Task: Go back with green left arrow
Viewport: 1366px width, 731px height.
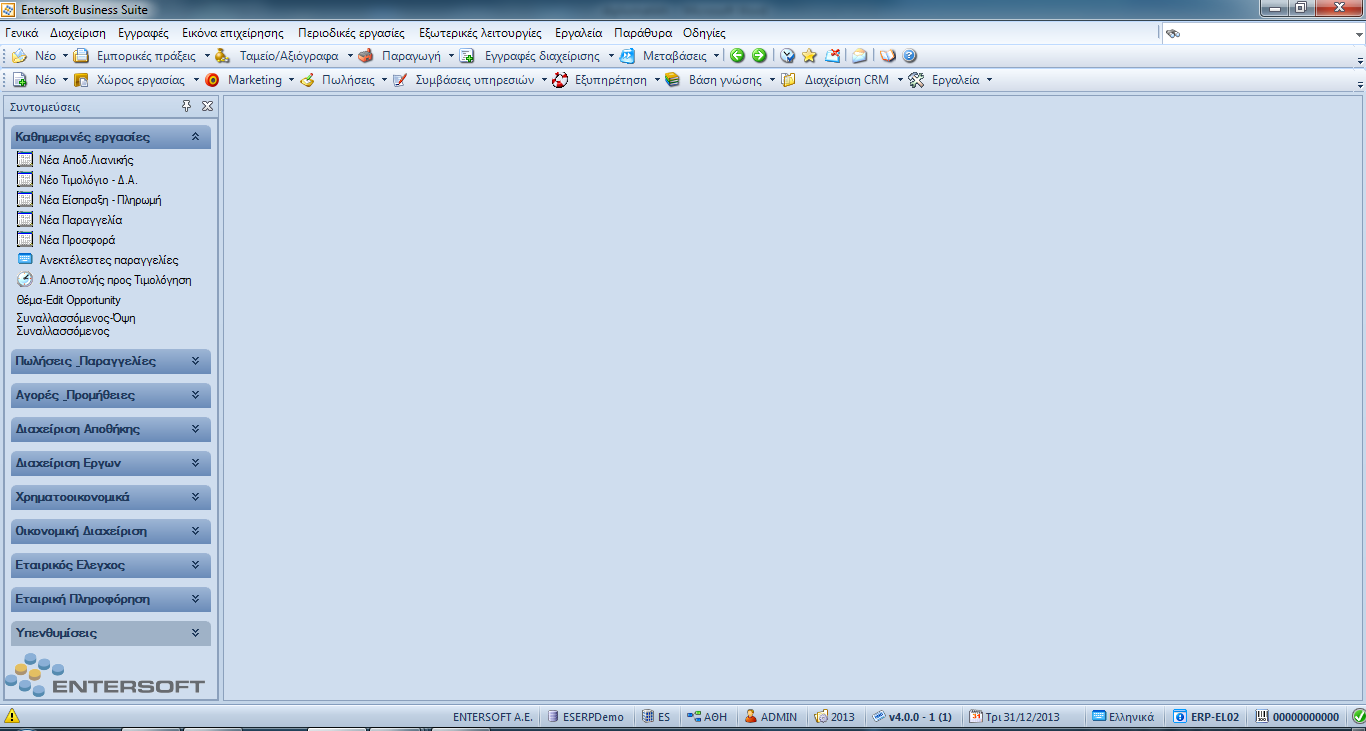Action: tap(737, 56)
